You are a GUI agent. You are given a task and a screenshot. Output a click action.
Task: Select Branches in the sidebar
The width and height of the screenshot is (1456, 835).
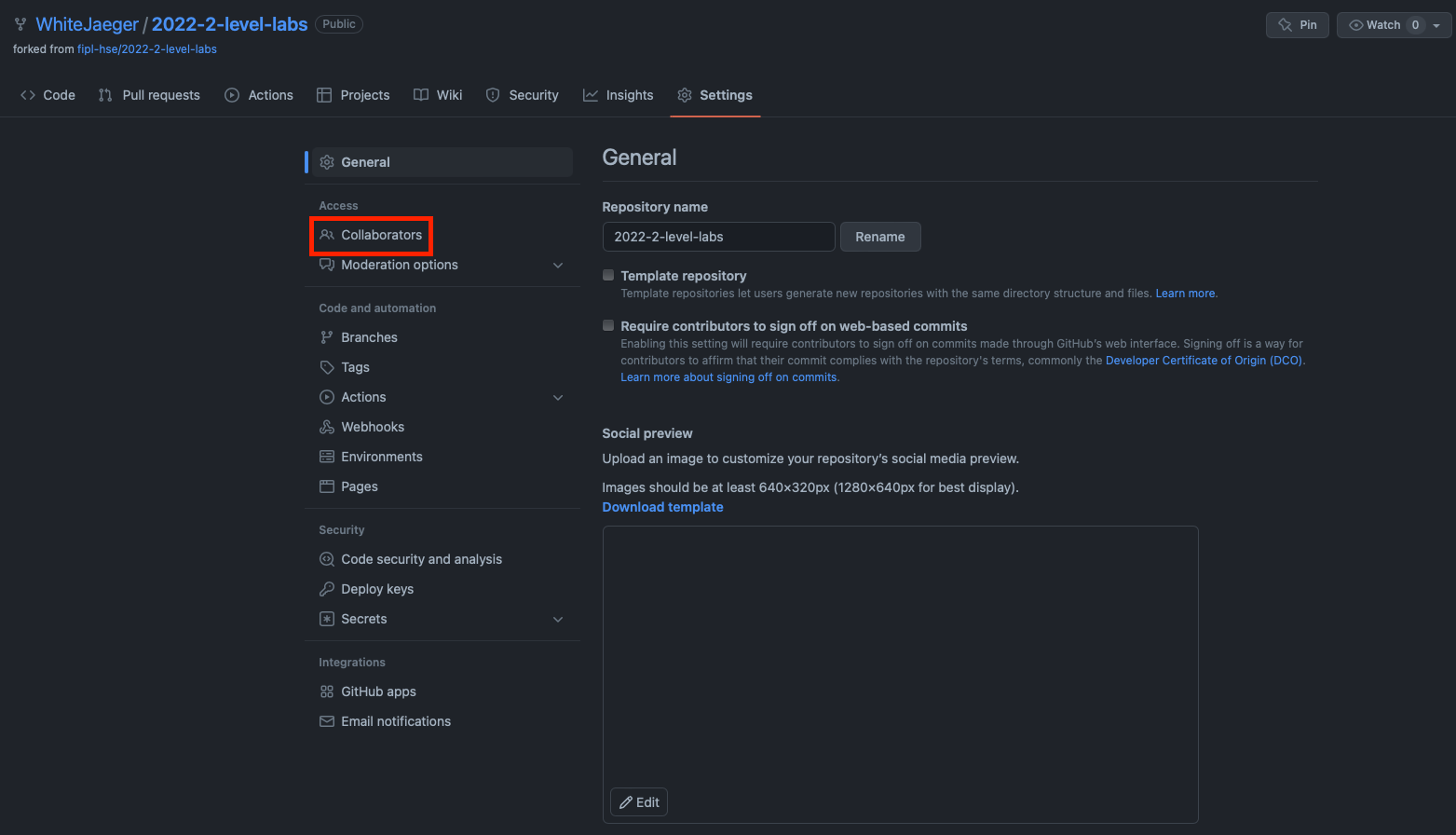pos(369,336)
